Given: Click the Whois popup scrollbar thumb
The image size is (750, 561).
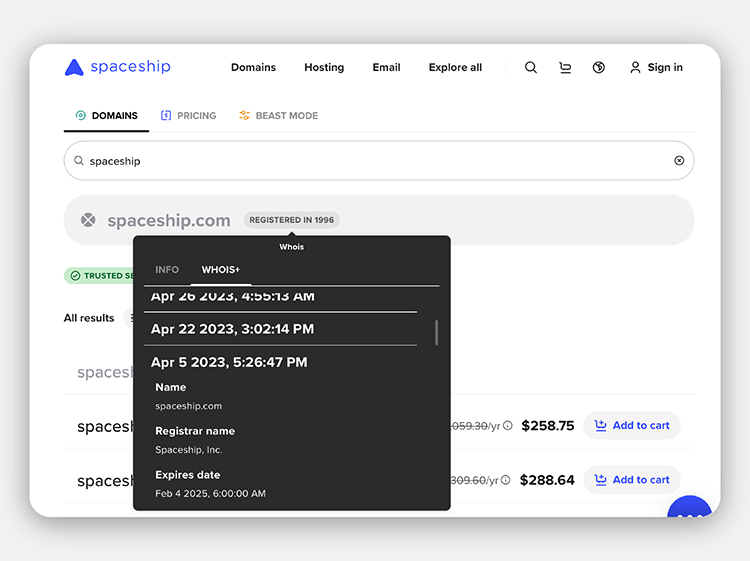Looking at the screenshot, I should [436, 332].
